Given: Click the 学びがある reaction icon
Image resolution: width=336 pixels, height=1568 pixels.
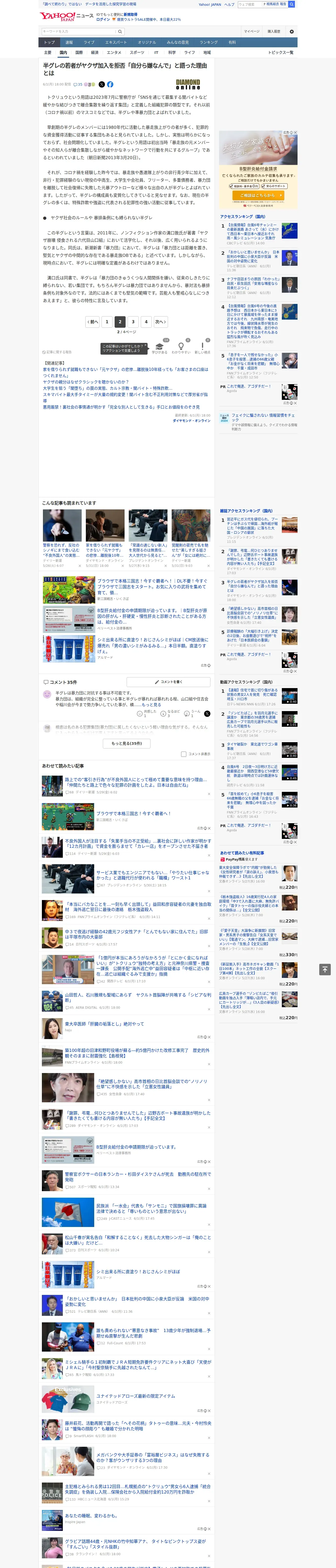Looking at the screenshot, I should coord(160,346).
